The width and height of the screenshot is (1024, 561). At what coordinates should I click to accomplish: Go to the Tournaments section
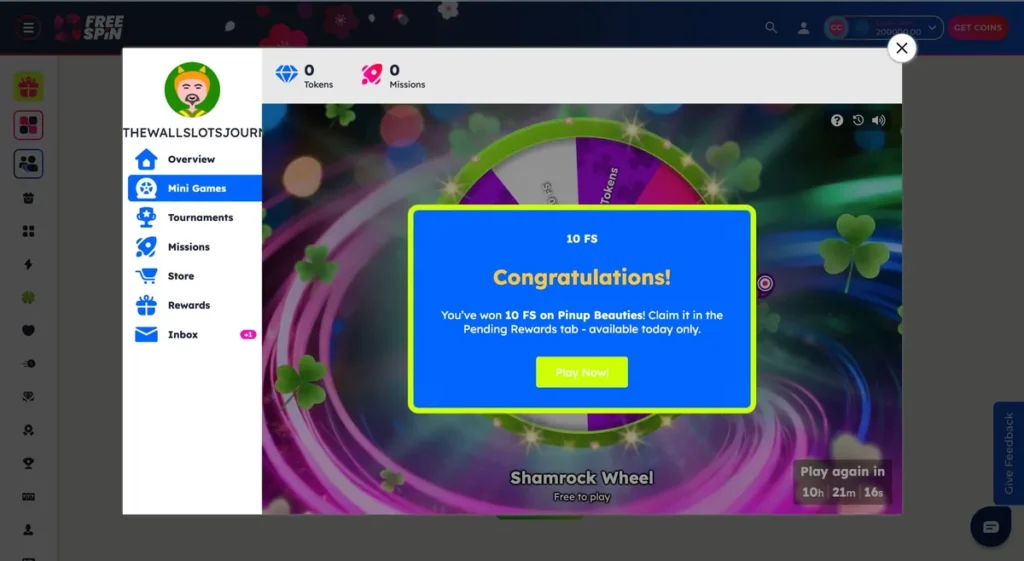point(199,217)
